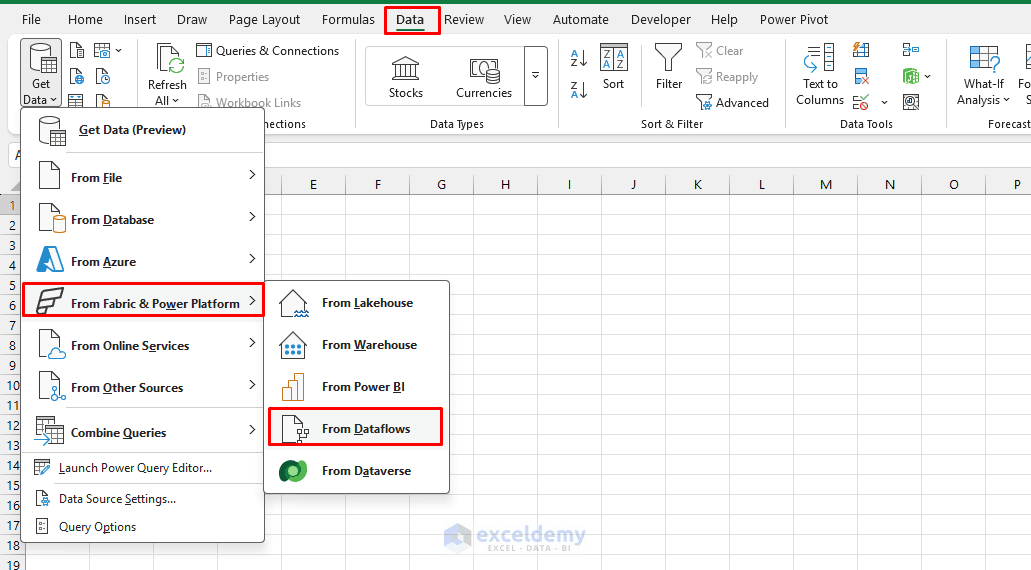Switch to the Power Pivot tab
The image size is (1031, 570).
click(794, 20)
